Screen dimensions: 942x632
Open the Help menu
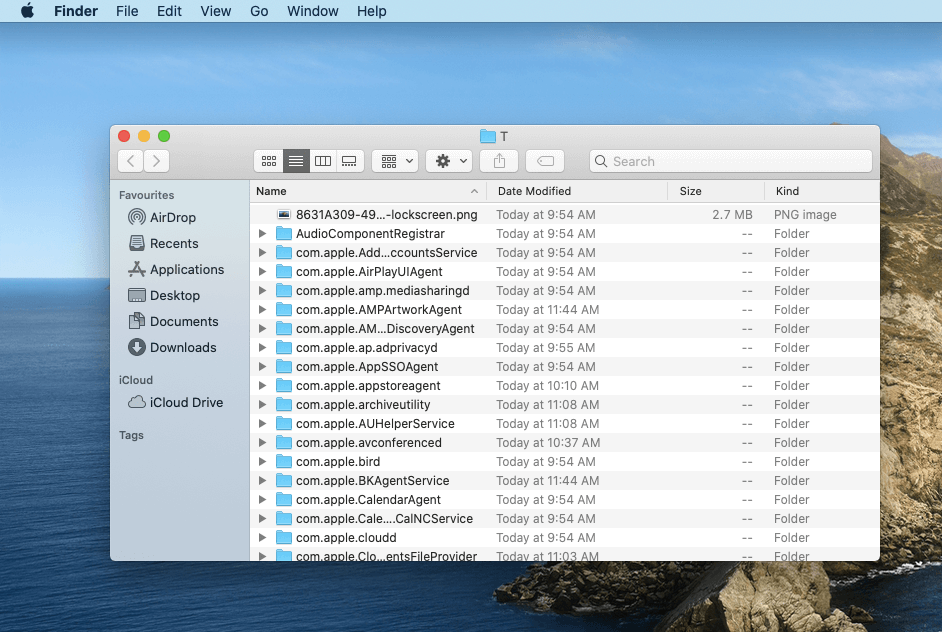(371, 11)
